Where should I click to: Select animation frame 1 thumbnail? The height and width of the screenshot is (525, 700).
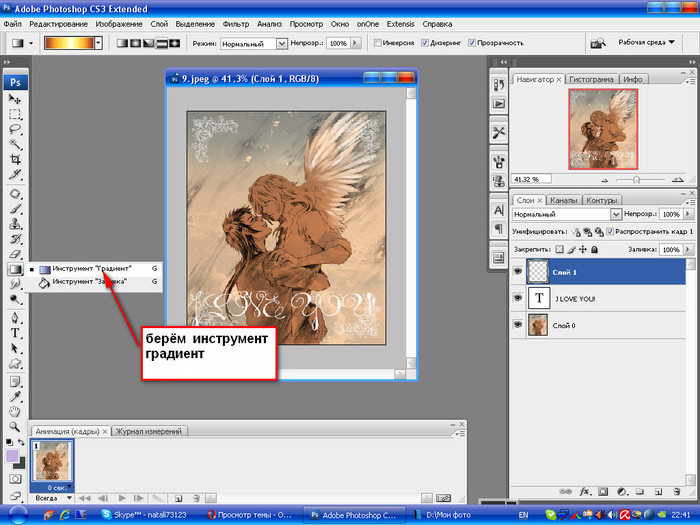[52, 462]
